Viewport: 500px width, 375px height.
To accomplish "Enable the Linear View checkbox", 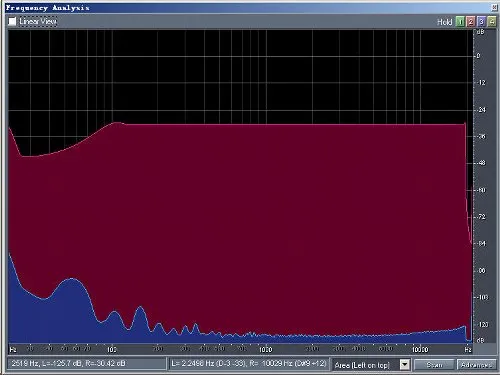I will (12, 22).
